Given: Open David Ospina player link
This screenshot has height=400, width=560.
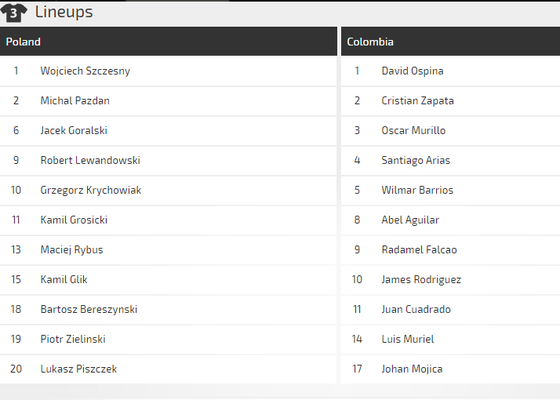Looking at the screenshot, I should pyautogui.click(x=412, y=71).
